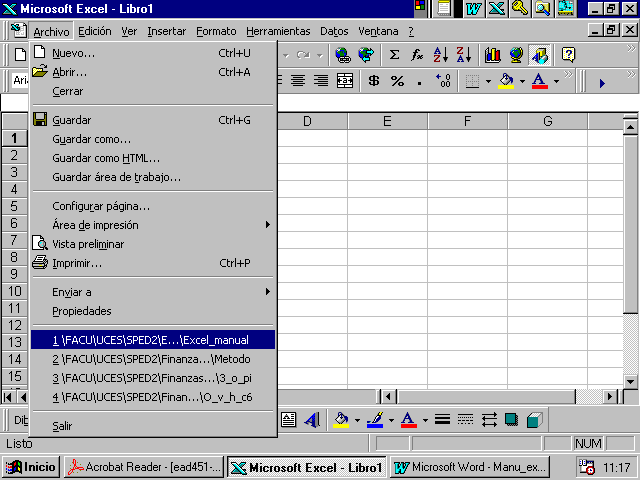Launch the Chart Wizard icon
The height and width of the screenshot is (480, 640).
click(x=493, y=55)
